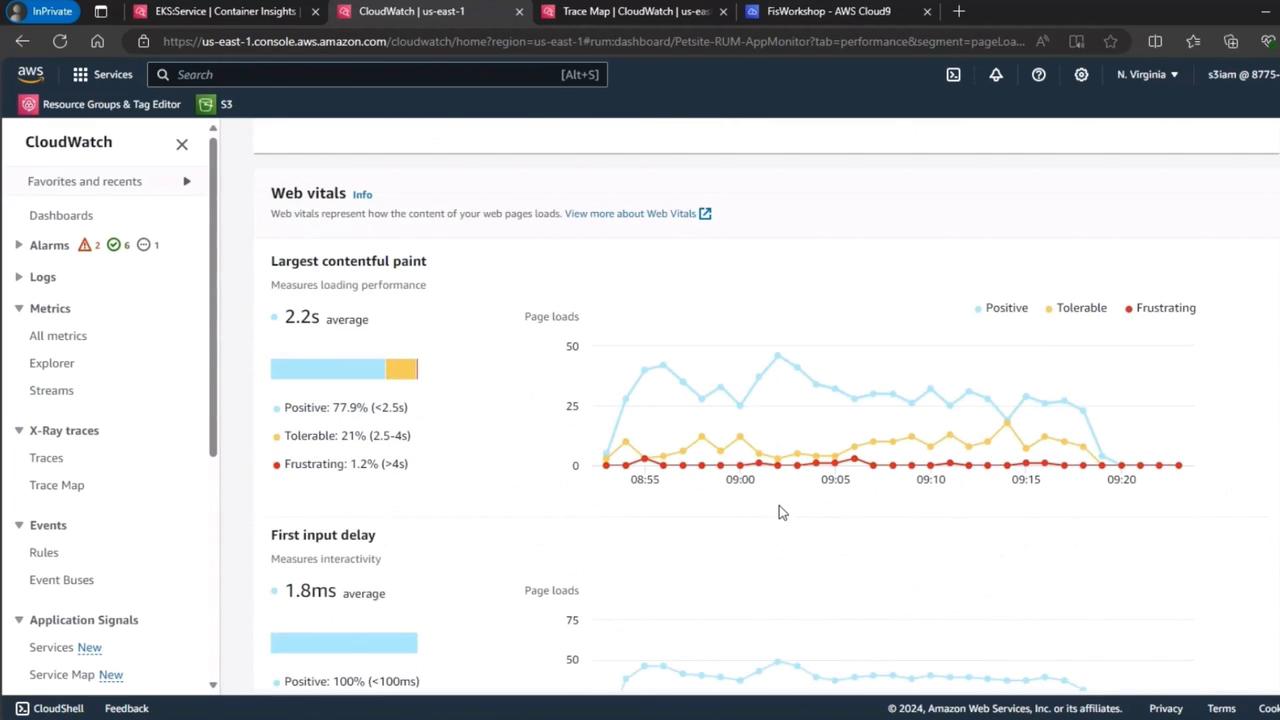1280x720 pixels.
Task: Toggle the Tolerable series in chart legend
Action: coord(1076,308)
